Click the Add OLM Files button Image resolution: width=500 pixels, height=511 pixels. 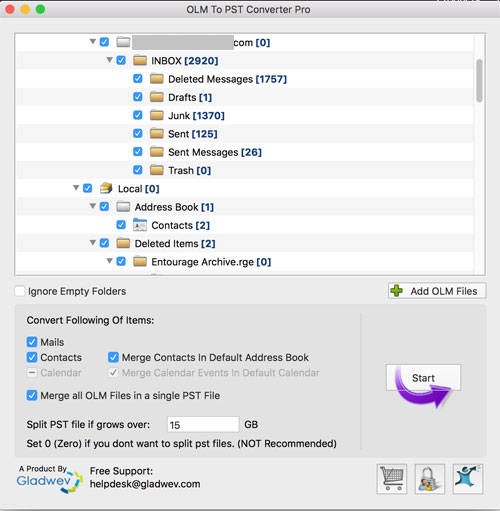pos(437,291)
